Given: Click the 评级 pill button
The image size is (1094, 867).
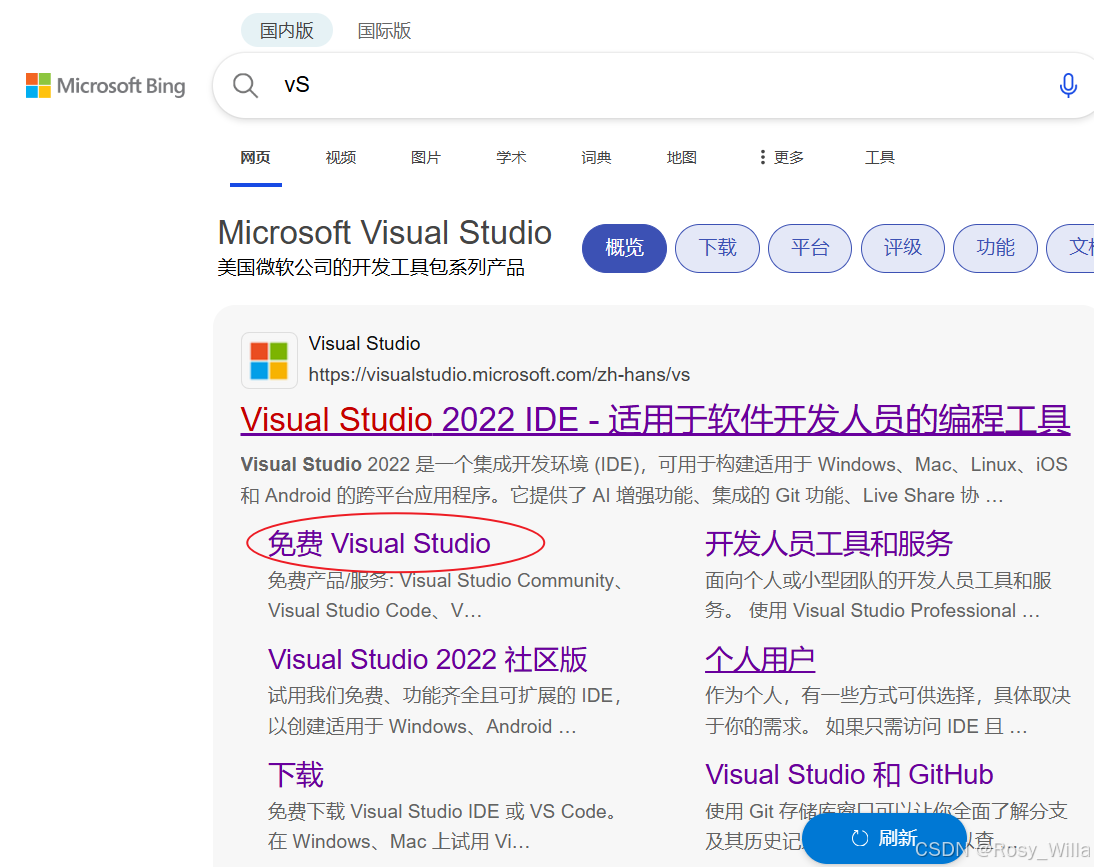Looking at the screenshot, I should pos(903,248).
